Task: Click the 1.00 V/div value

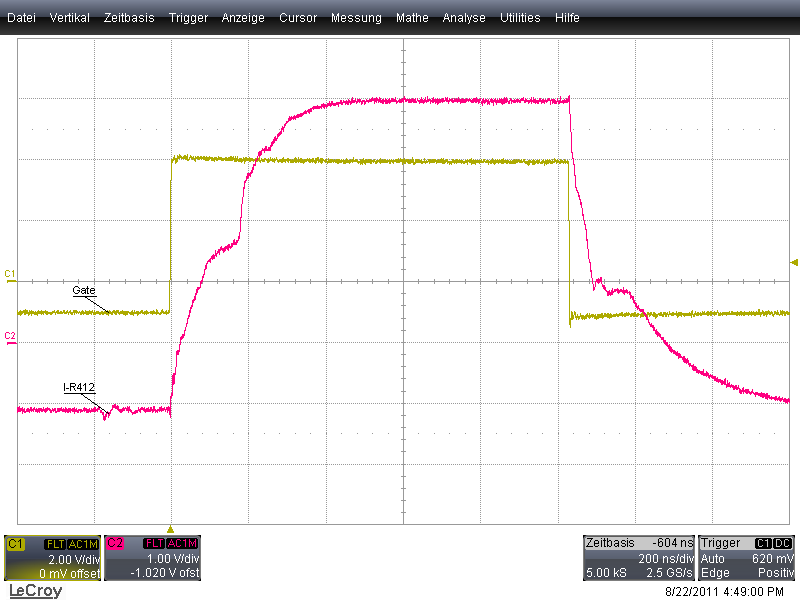Action: pos(173,559)
